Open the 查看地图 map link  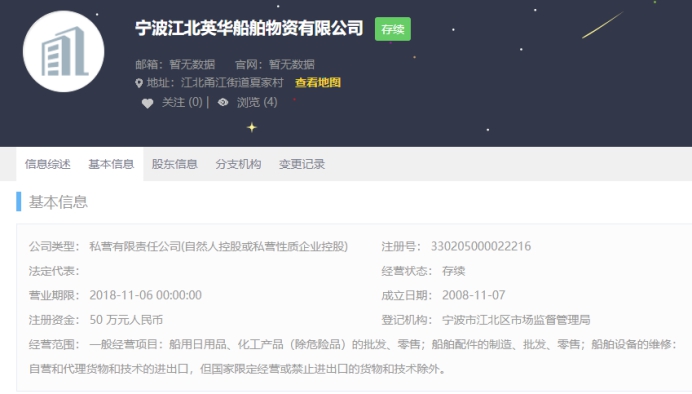click(x=318, y=83)
